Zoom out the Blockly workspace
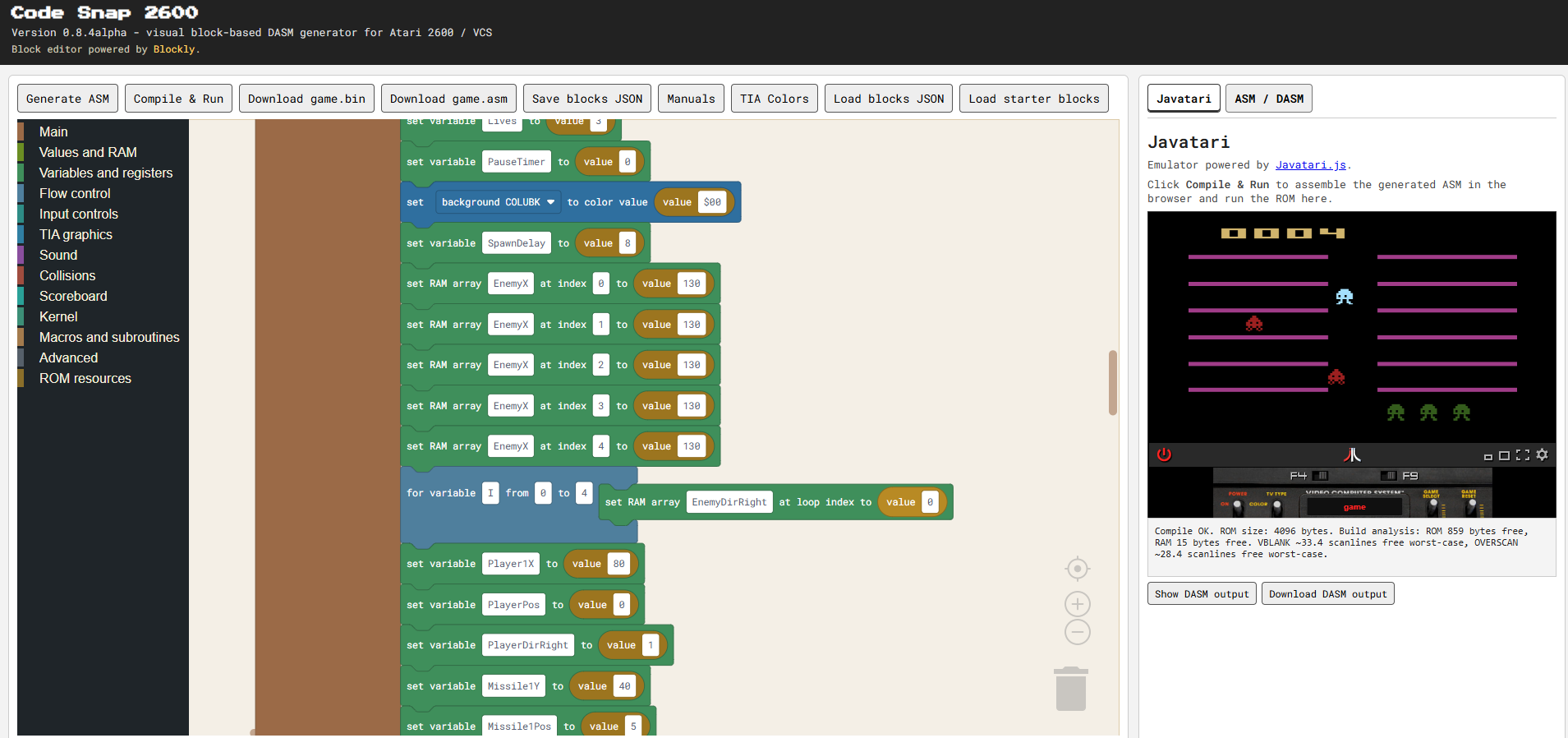Image resolution: width=1568 pixels, height=738 pixels. 1078,632
